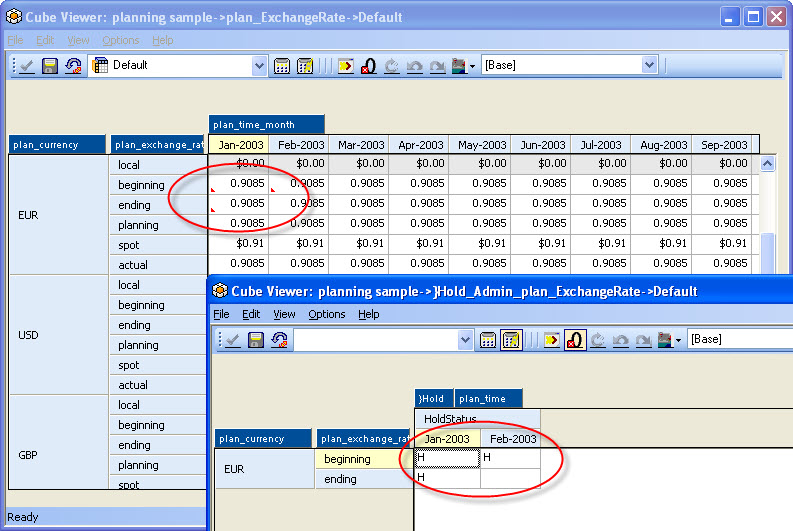
Task: Click yellow arrow export icon in Hold_Admin toolbar
Action: click(x=551, y=340)
